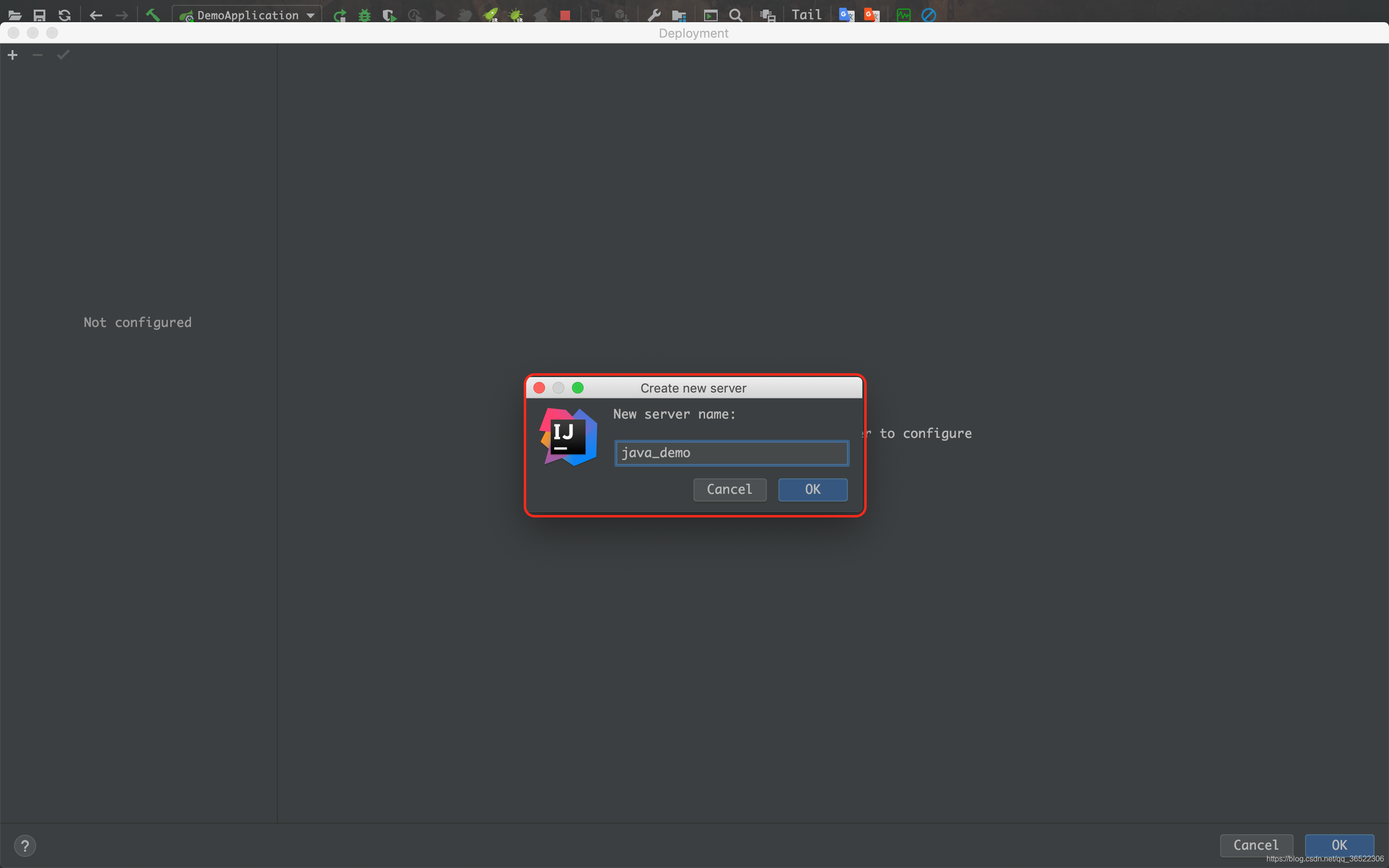Click the Run with Coverage shield icon
Screen dimensions: 1389x868
pyautogui.click(x=389, y=15)
